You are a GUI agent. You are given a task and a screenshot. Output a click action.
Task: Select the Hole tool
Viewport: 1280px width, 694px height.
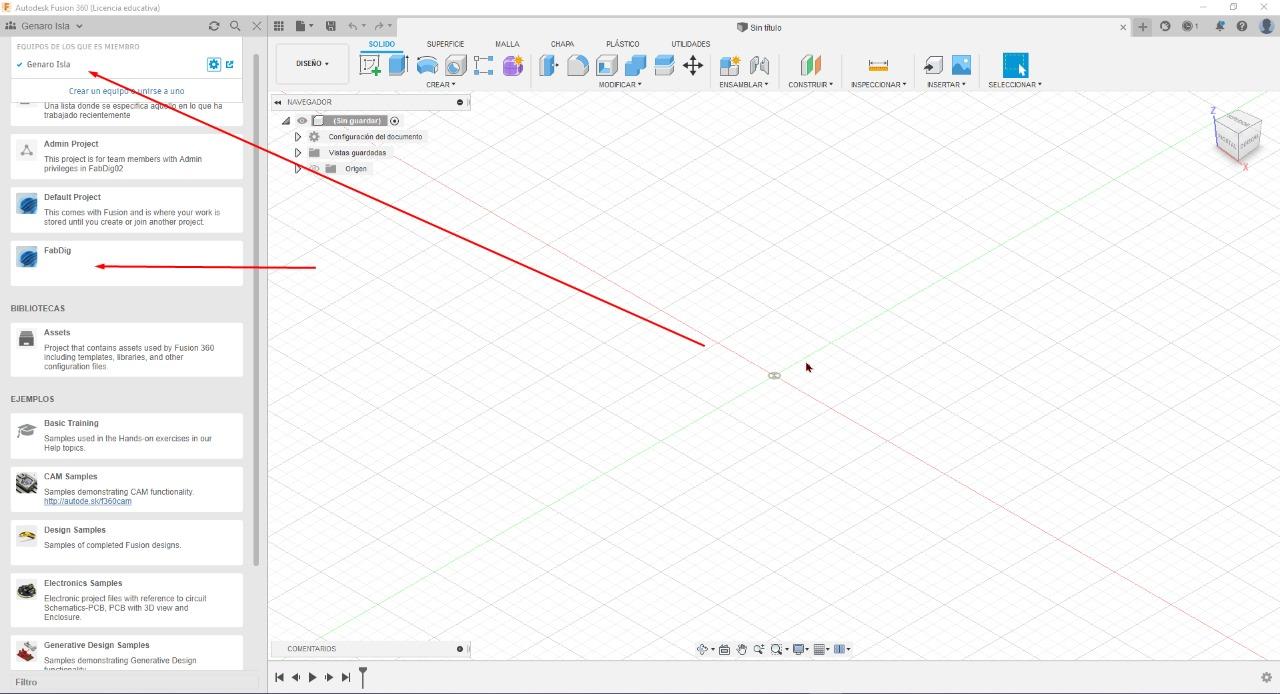[456, 66]
